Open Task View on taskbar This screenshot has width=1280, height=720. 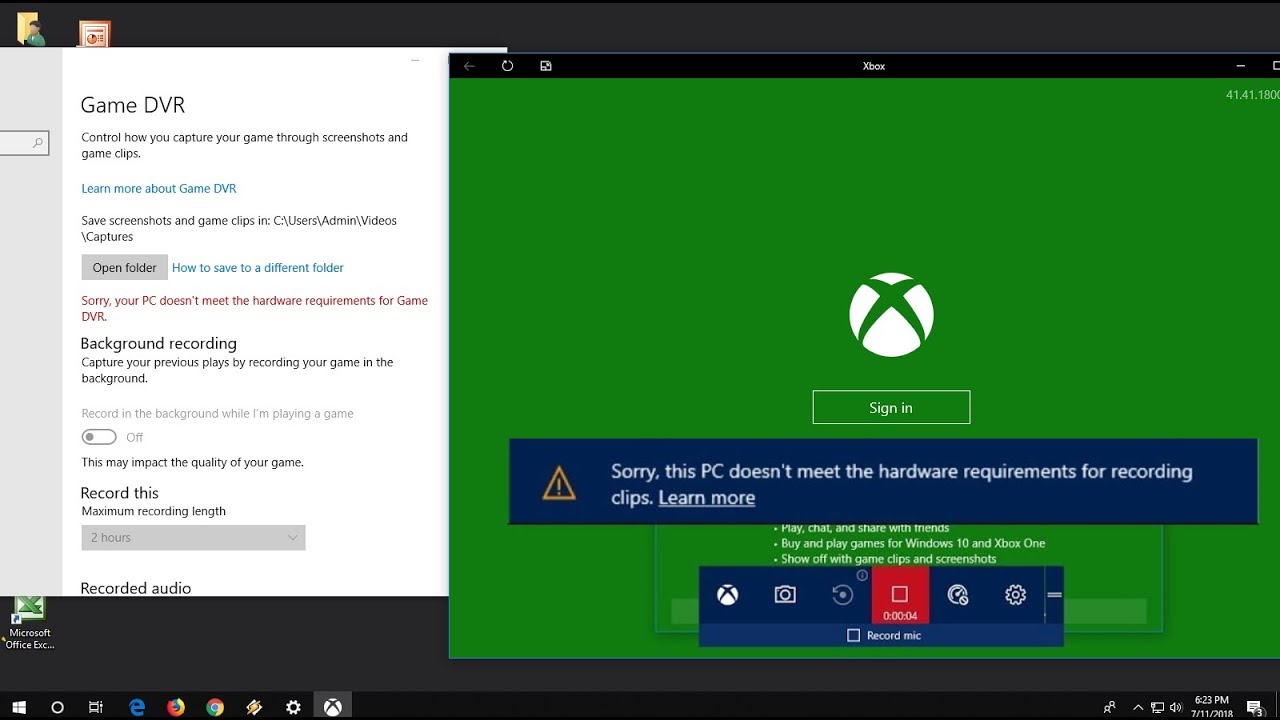pos(96,707)
